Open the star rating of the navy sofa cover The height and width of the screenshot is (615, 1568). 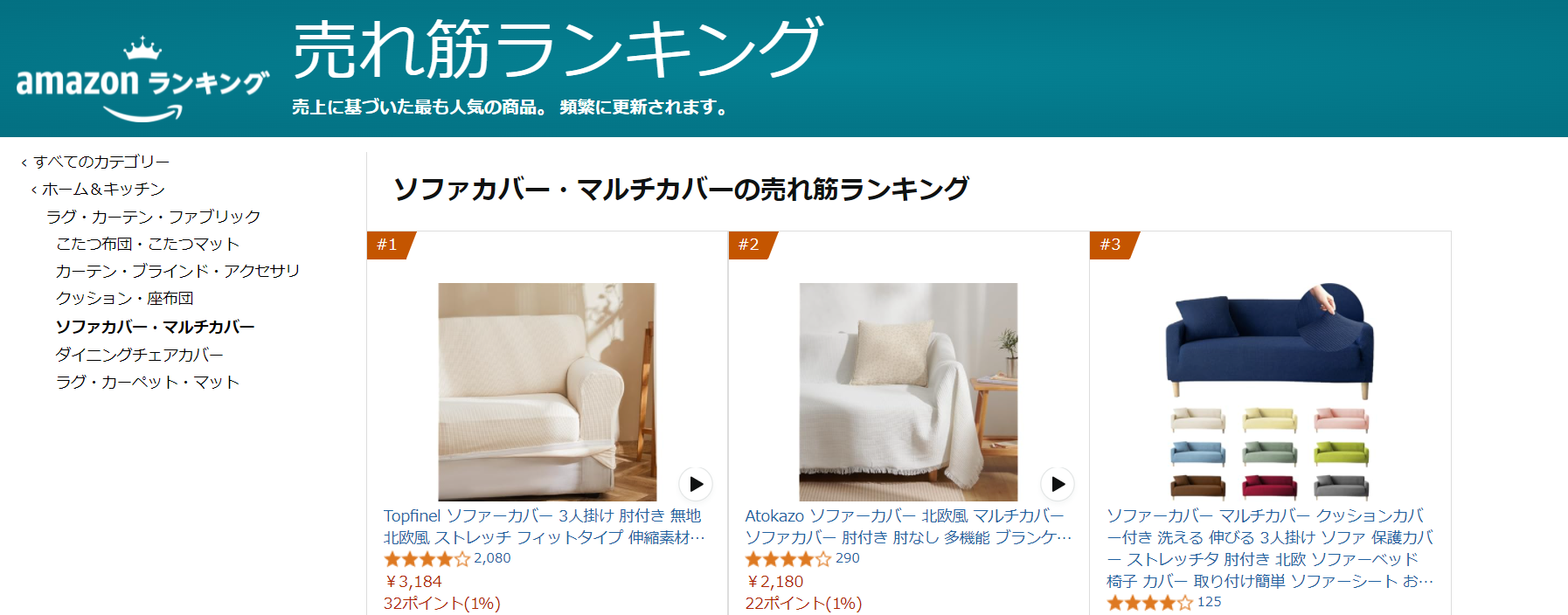(x=1149, y=603)
